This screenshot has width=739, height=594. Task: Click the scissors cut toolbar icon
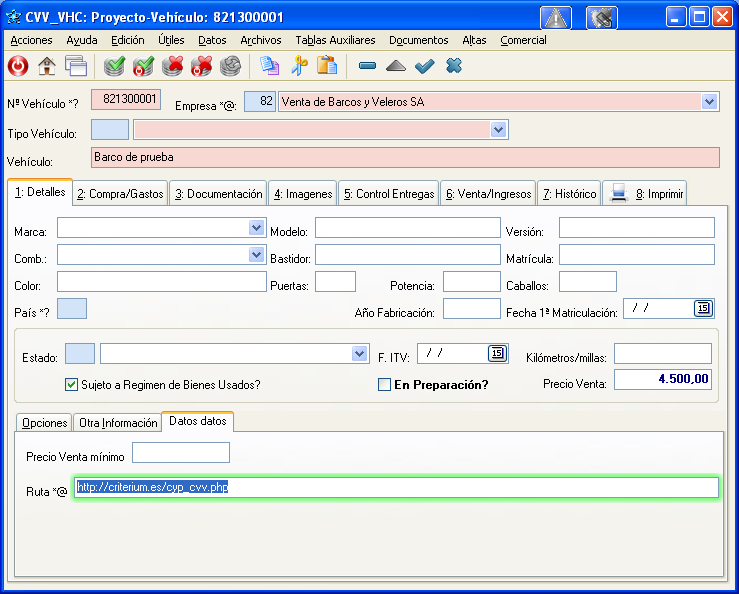298,66
